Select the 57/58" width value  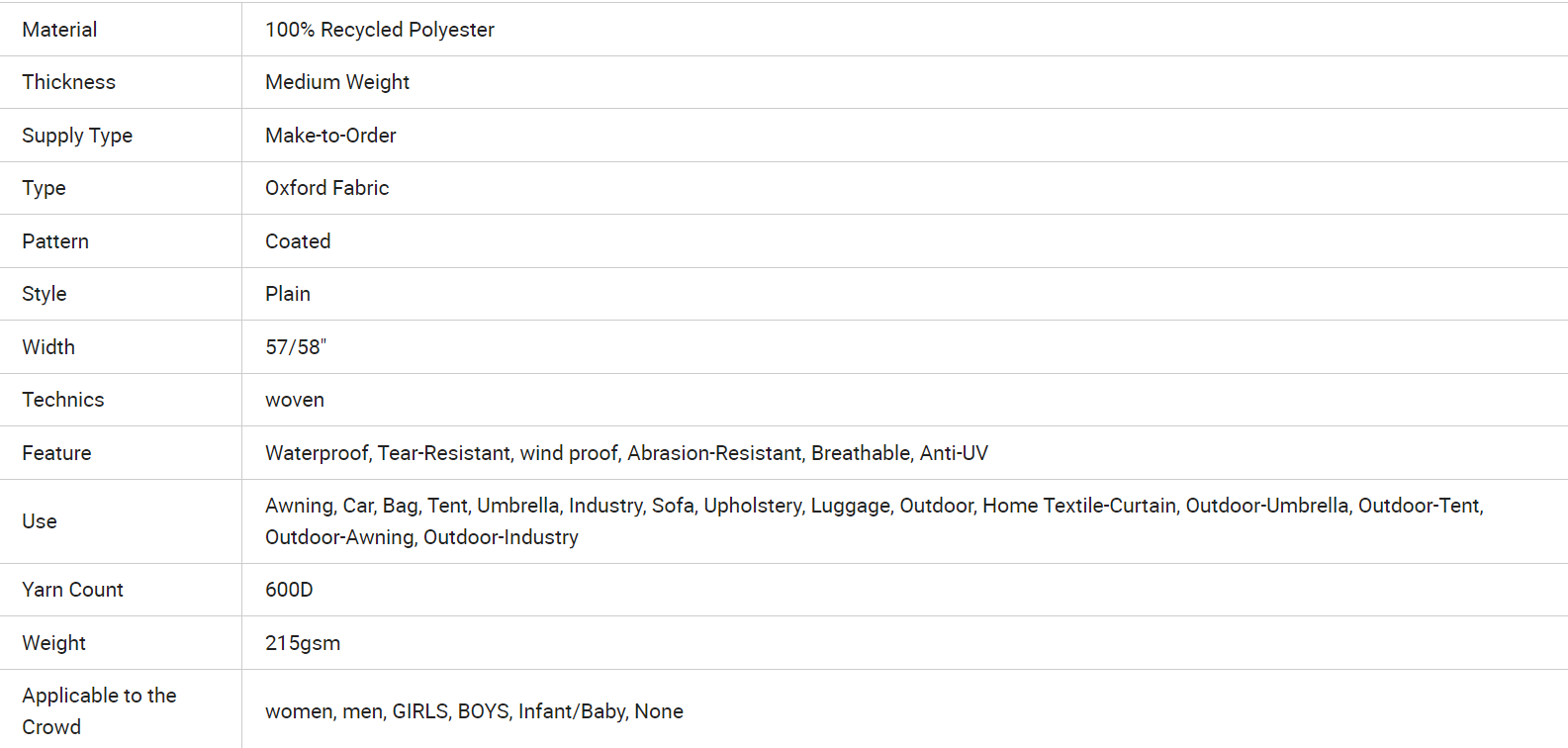tap(296, 347)
